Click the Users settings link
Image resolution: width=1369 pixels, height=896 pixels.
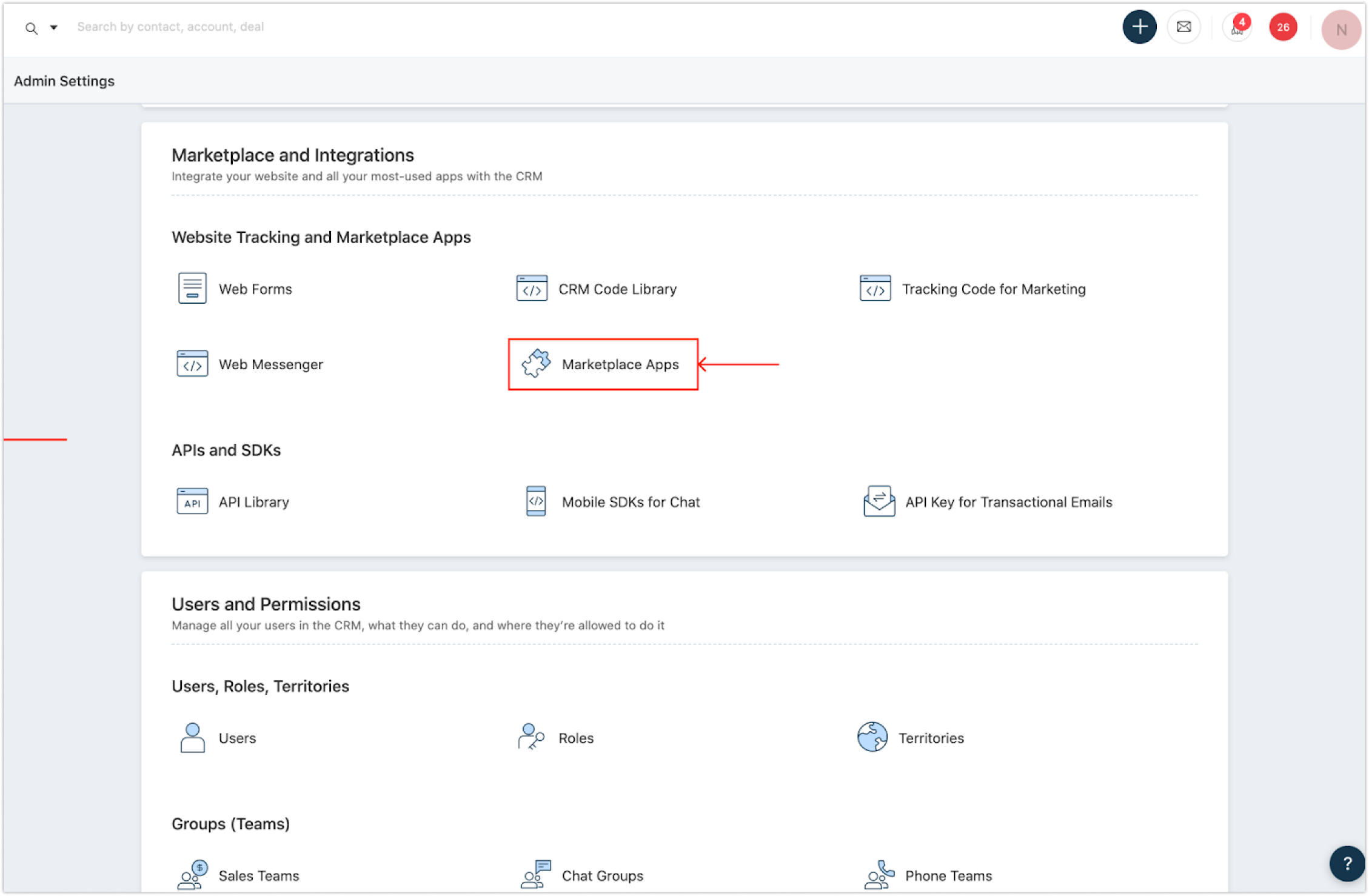(237, 738)
